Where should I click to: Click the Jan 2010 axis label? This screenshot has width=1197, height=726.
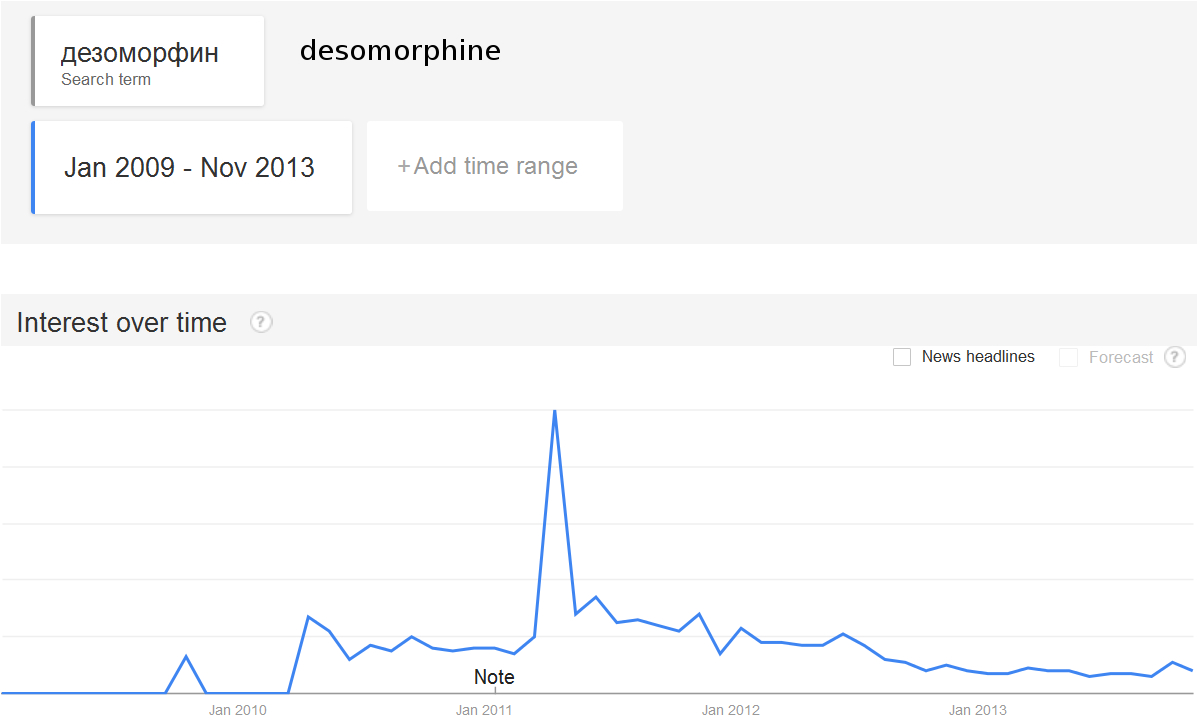[x=237, y=711]
